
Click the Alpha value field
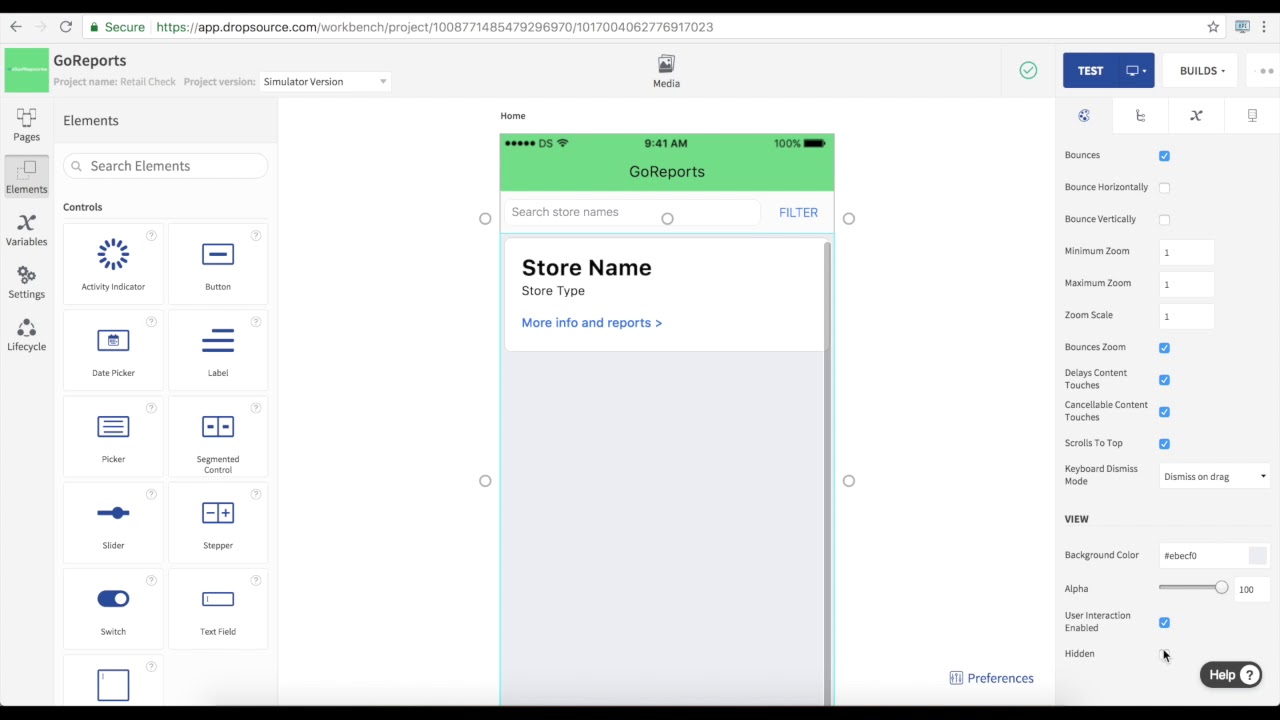(x=1251, y=590)
